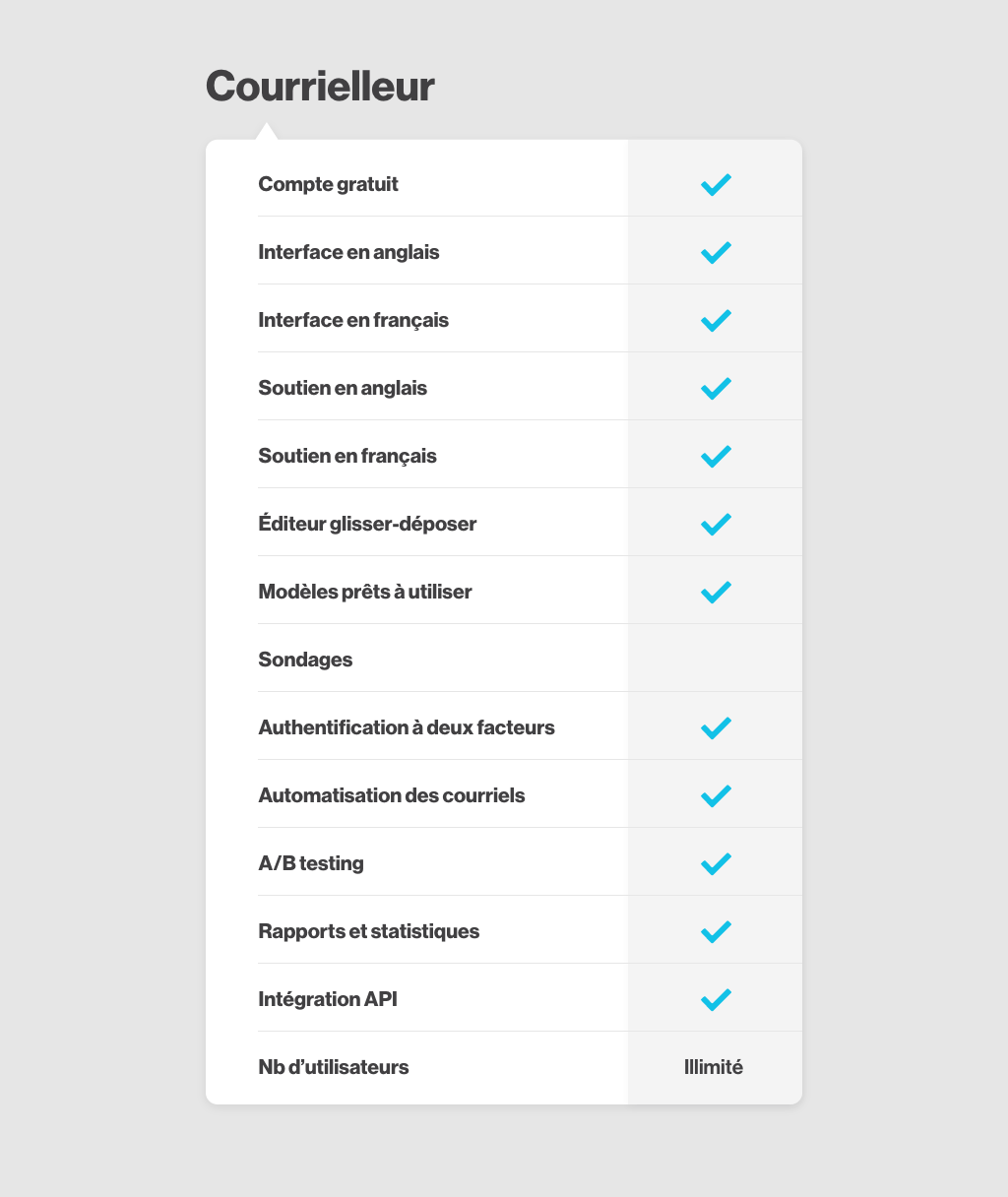Select the checkmark for Interface en français

coord(716,320)
